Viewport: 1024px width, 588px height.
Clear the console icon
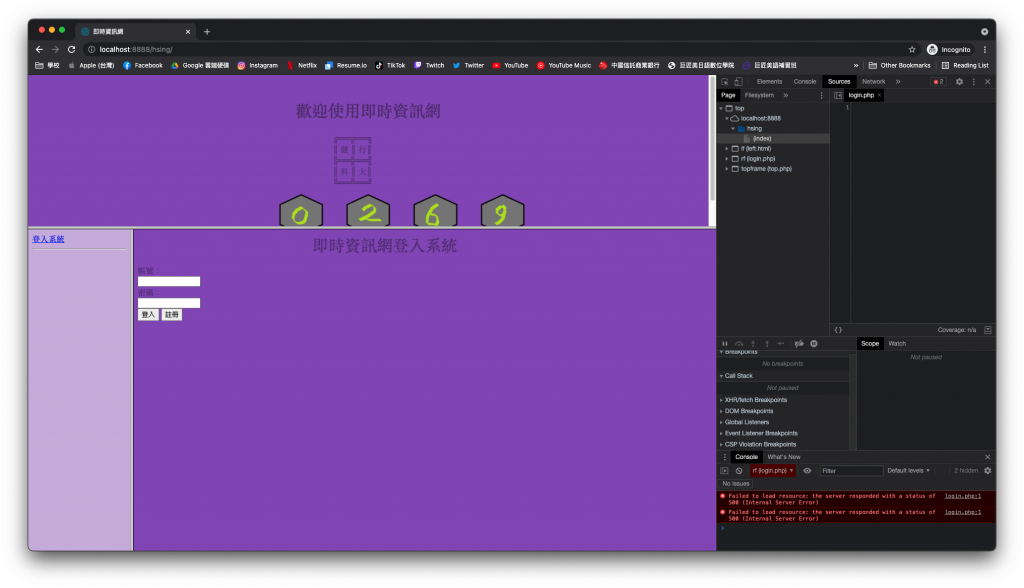click(x=739, y=471)
